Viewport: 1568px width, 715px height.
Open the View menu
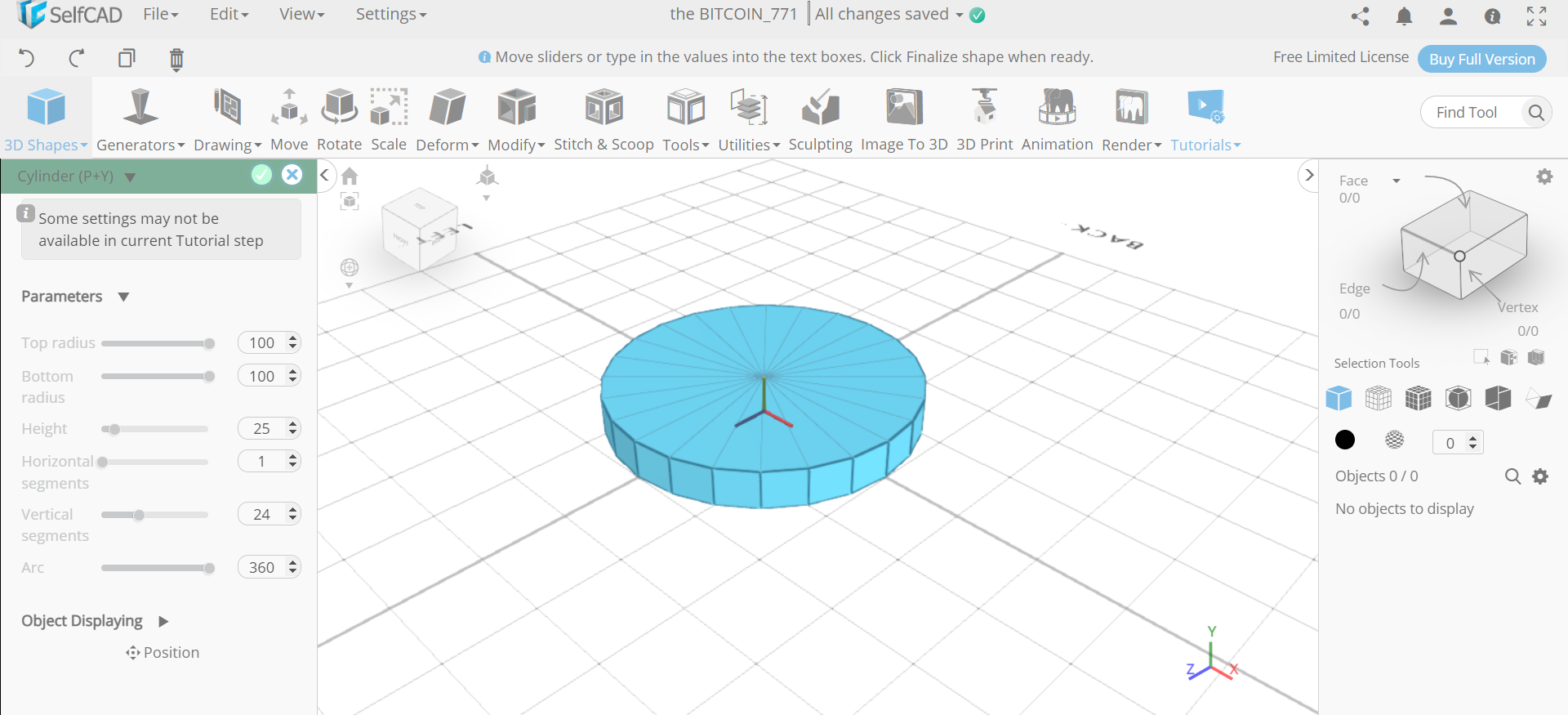point(301,14)
